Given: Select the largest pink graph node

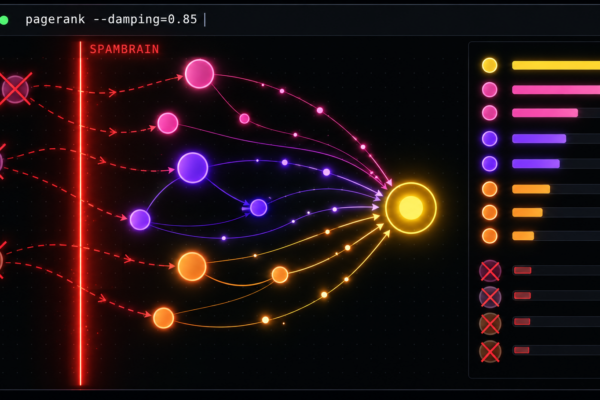Looking at the screenshot, I should [x=199, y=73].
